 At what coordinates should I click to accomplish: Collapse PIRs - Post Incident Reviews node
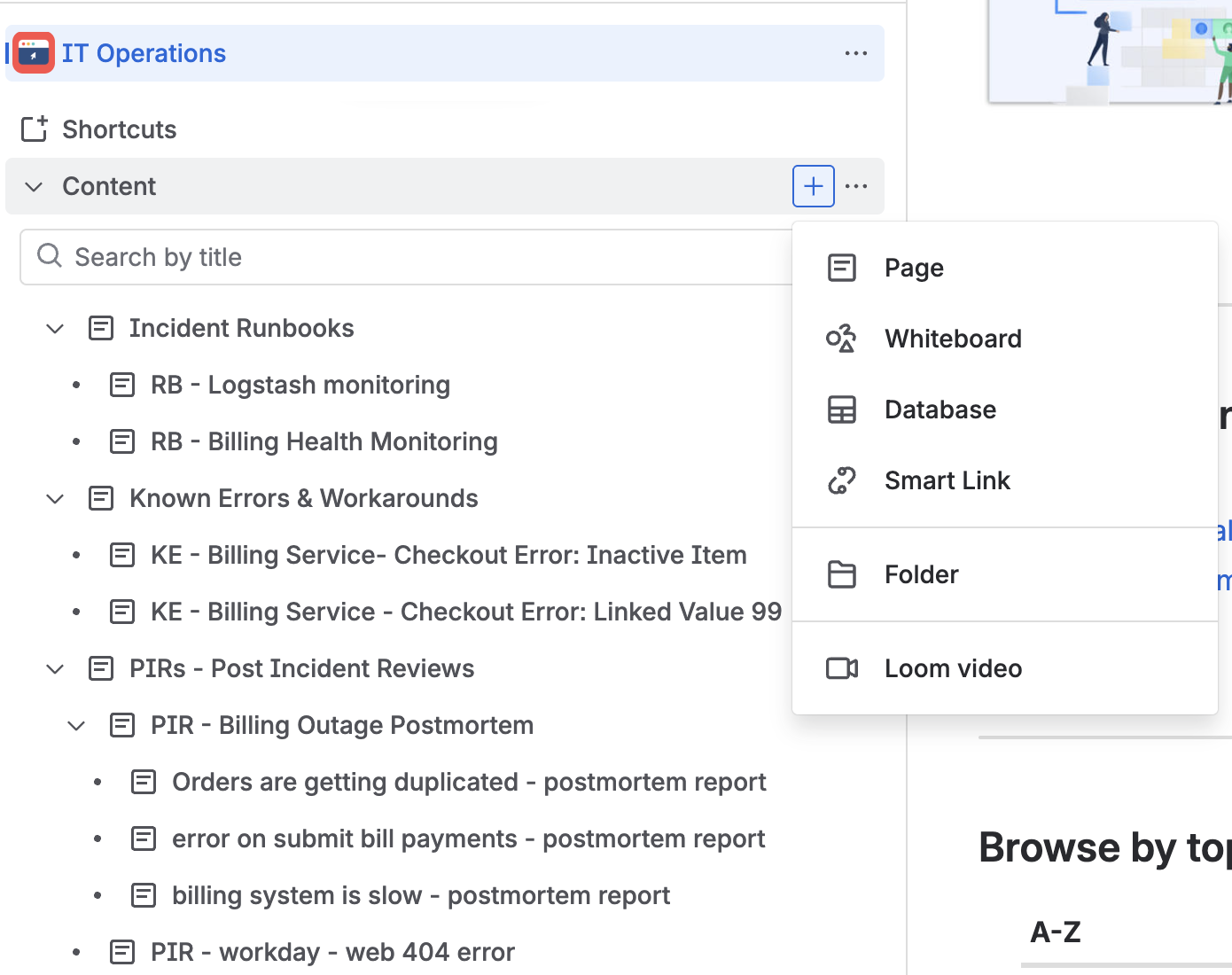55,669
